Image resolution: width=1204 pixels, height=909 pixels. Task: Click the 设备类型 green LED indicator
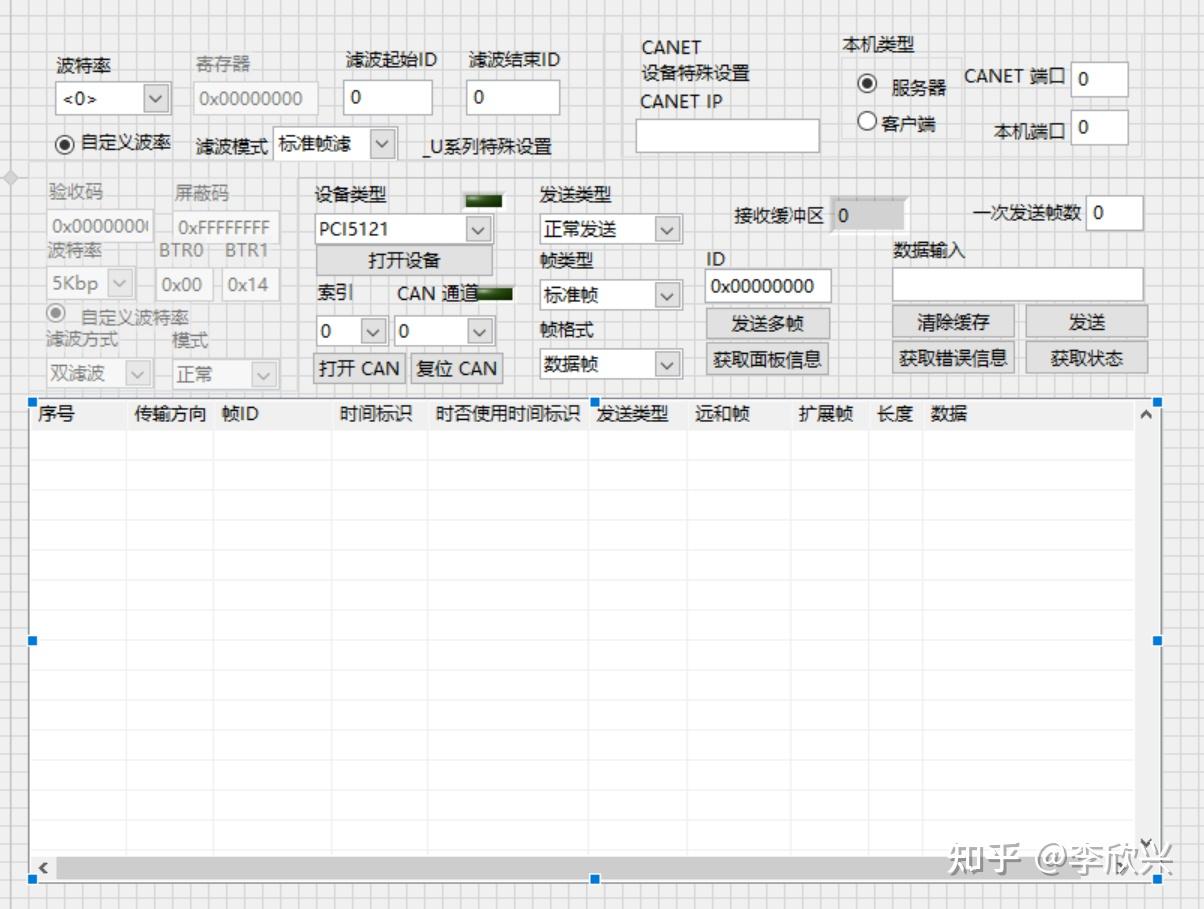point(484,200)
